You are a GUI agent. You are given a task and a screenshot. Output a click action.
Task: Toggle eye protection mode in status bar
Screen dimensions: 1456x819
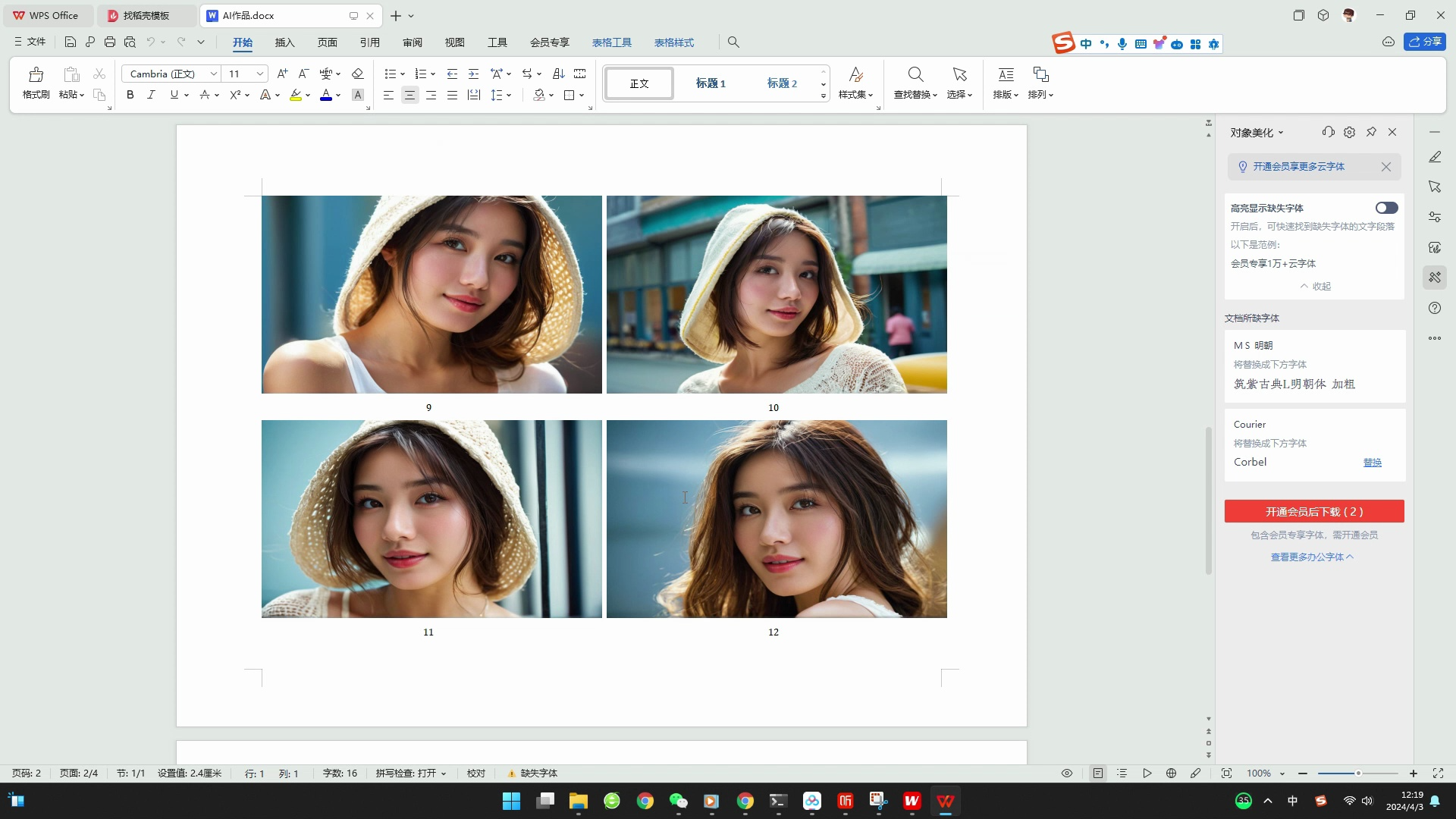point(1066,773)
